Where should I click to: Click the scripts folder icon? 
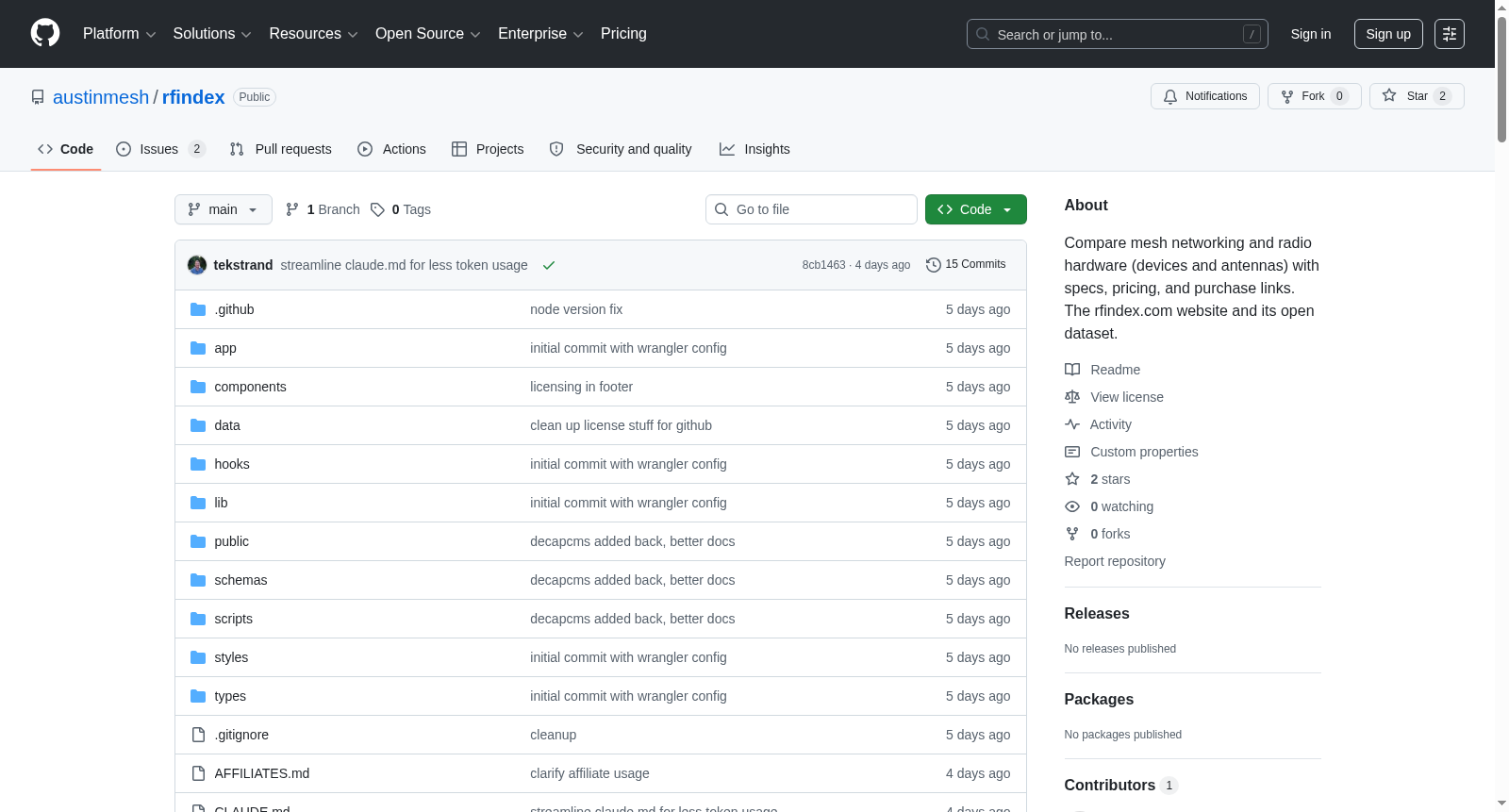pyautogui.click(x=198, y=619)
